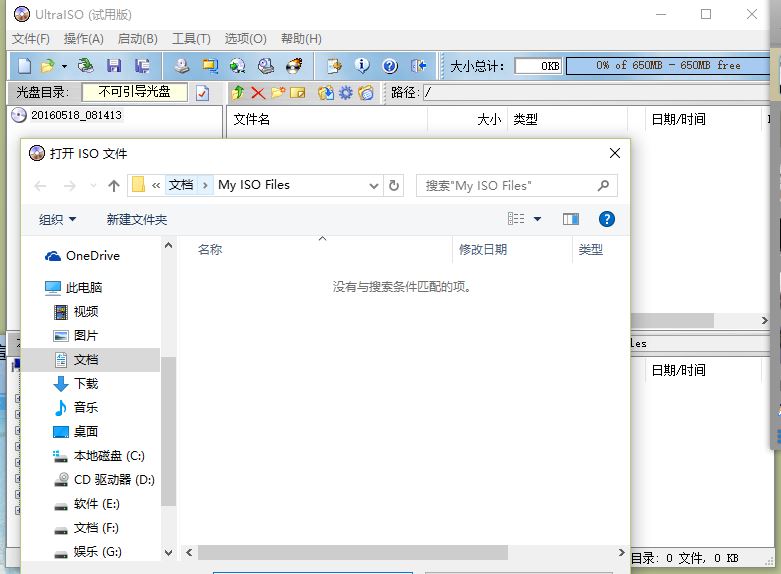The image size is (781, 574).
Task: Click the 路径 path input field
Action: (x=597, y=93)
